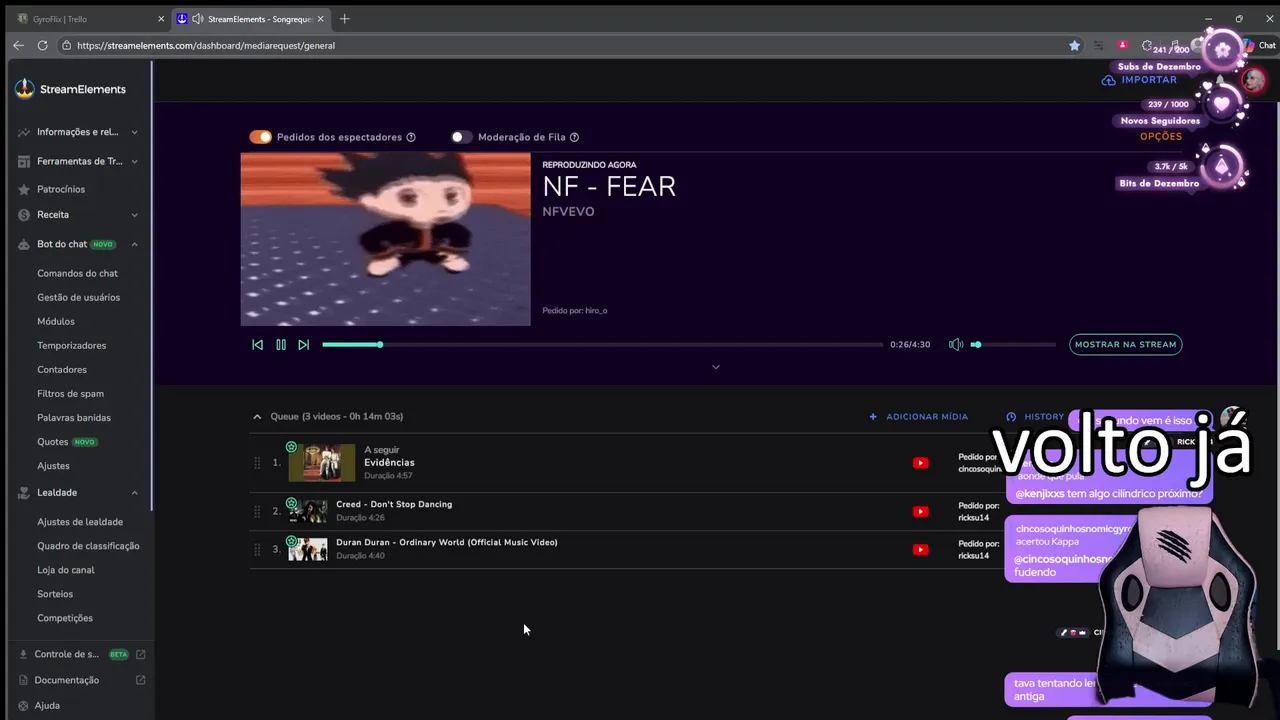Image resolution: width=1280 pixels, height=720 pixels.
Task: Click help icon next to Pedidos dos espectadores
Action: pos(411,137)
